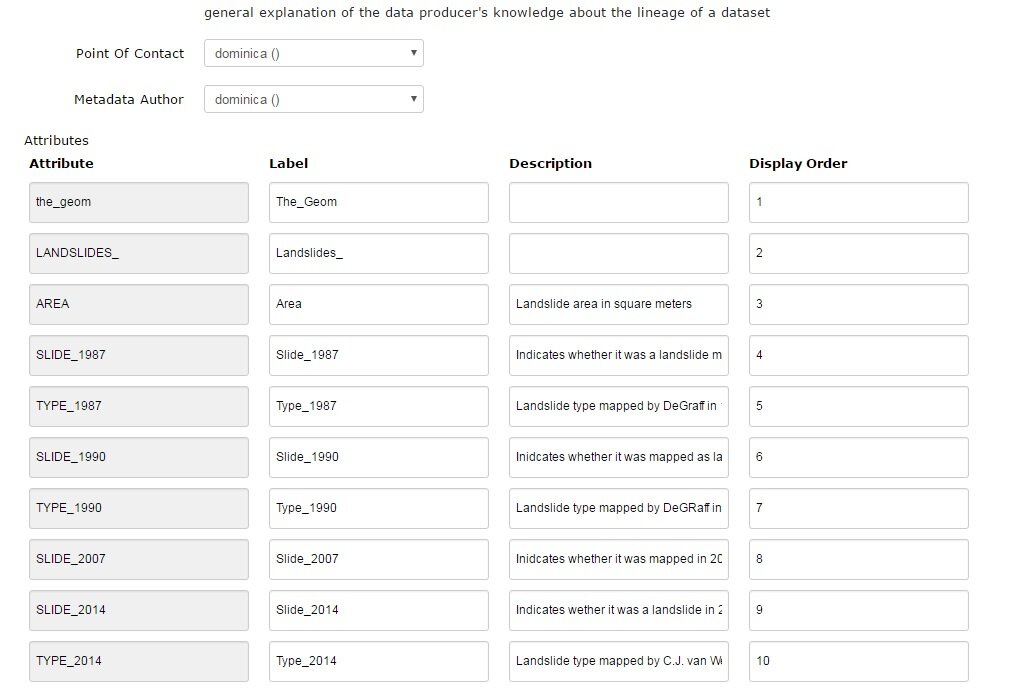Focus the Slide_2014 label input
This screenshot has width=1010, height=690.
[378, 610]
